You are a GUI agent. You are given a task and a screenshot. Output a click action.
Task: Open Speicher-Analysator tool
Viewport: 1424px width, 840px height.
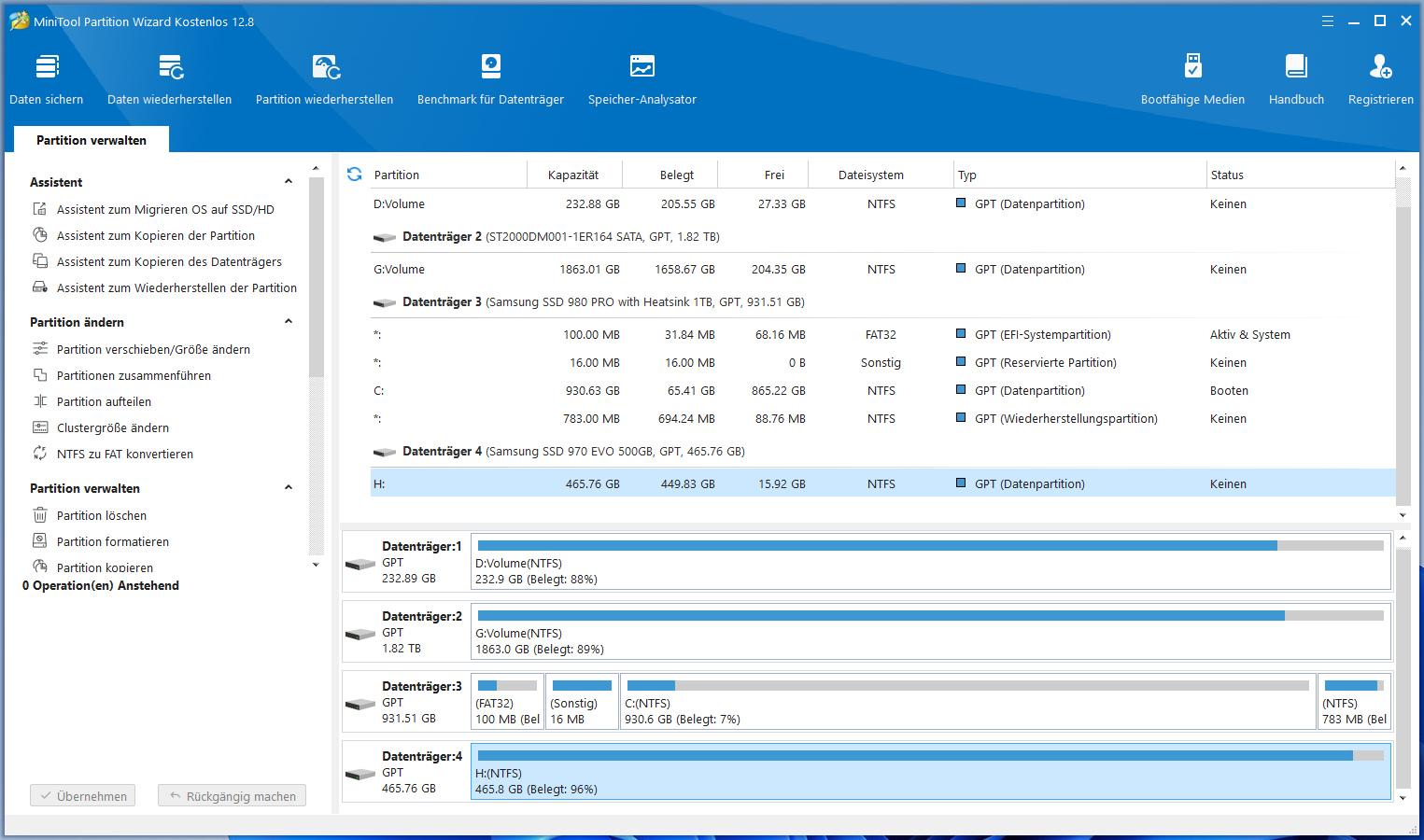coord(642,80)
